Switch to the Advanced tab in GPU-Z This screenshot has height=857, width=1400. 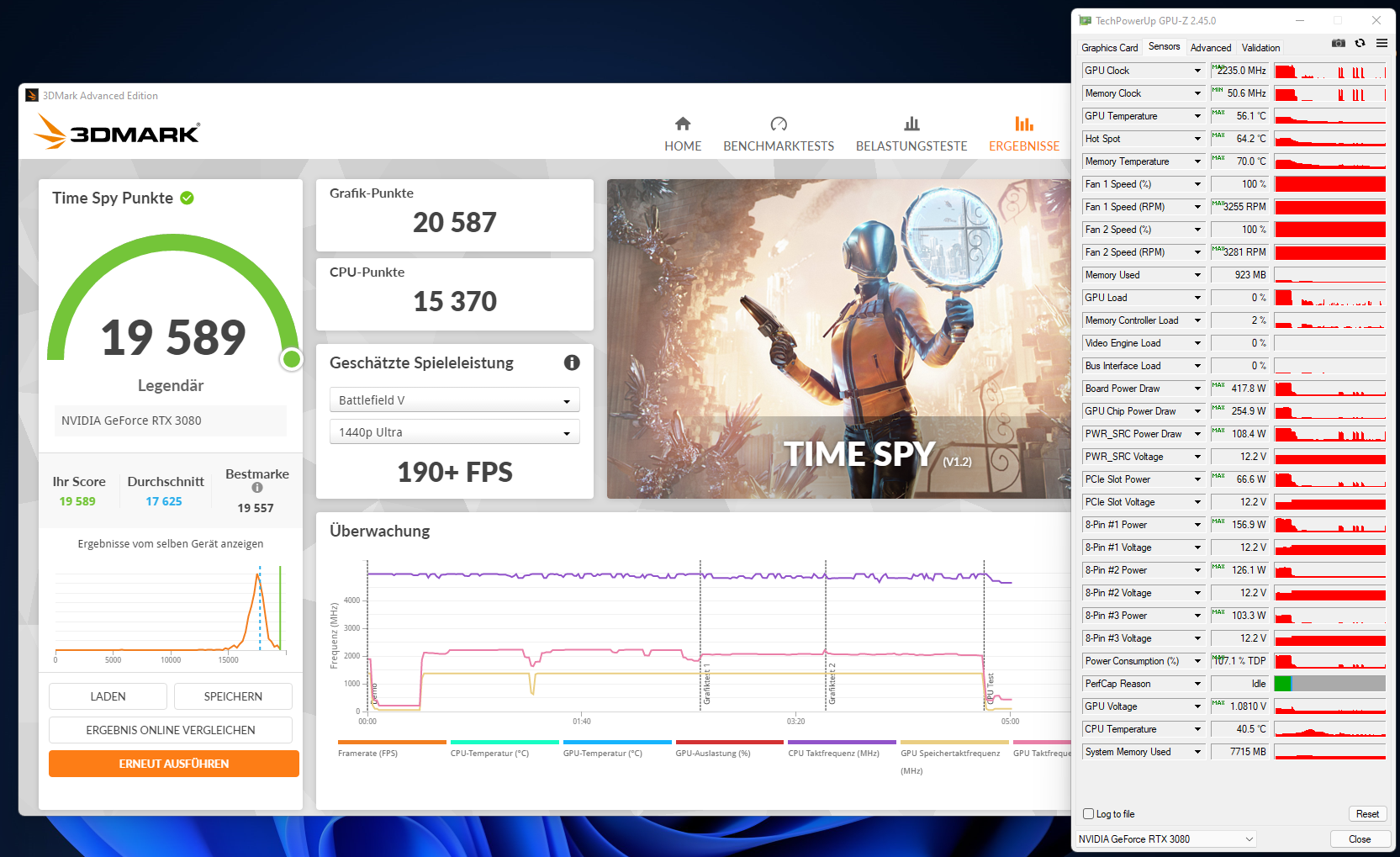pos(1211,48)
